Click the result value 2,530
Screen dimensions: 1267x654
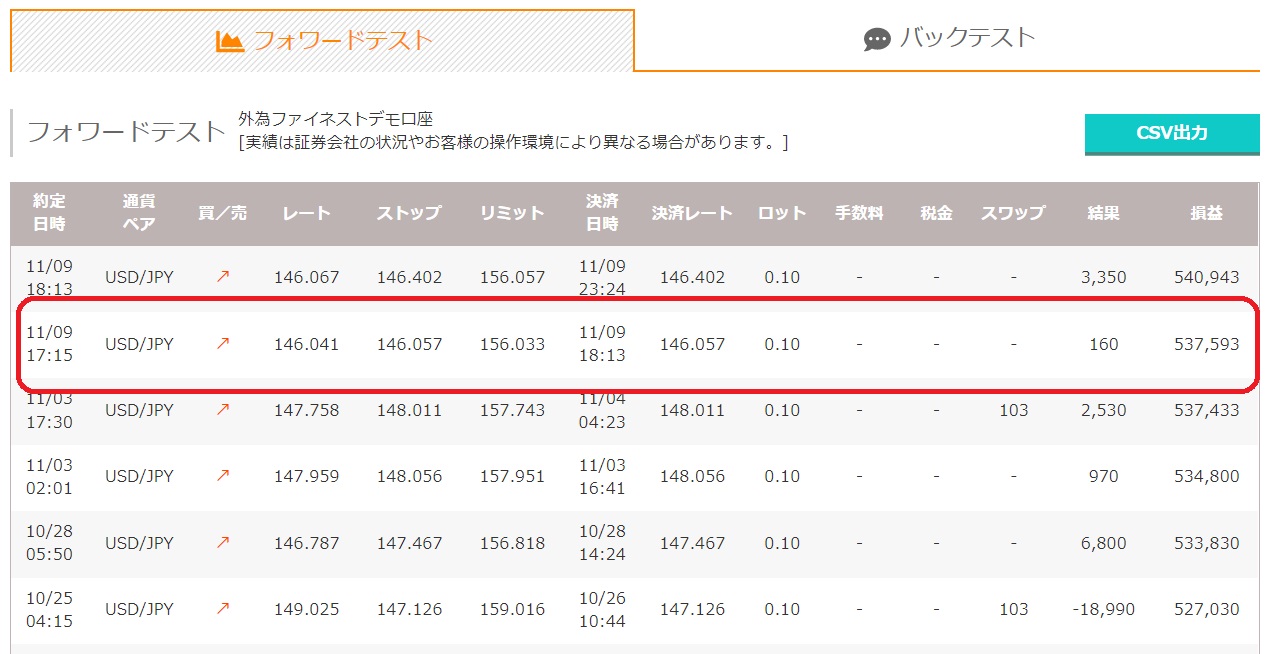(x=1103, y=410)
